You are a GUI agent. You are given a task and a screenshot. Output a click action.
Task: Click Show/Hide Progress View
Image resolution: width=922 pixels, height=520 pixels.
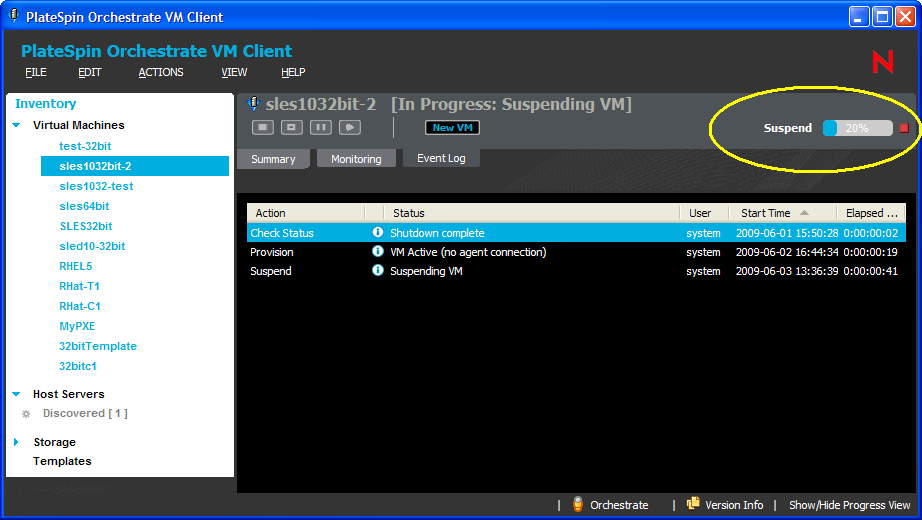pyautogui.click(x=850, y=505)
